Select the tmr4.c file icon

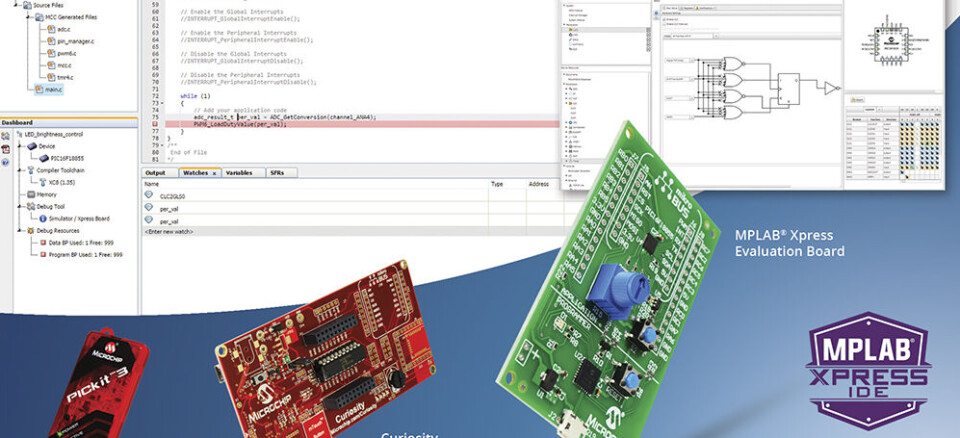click(52, 77)
